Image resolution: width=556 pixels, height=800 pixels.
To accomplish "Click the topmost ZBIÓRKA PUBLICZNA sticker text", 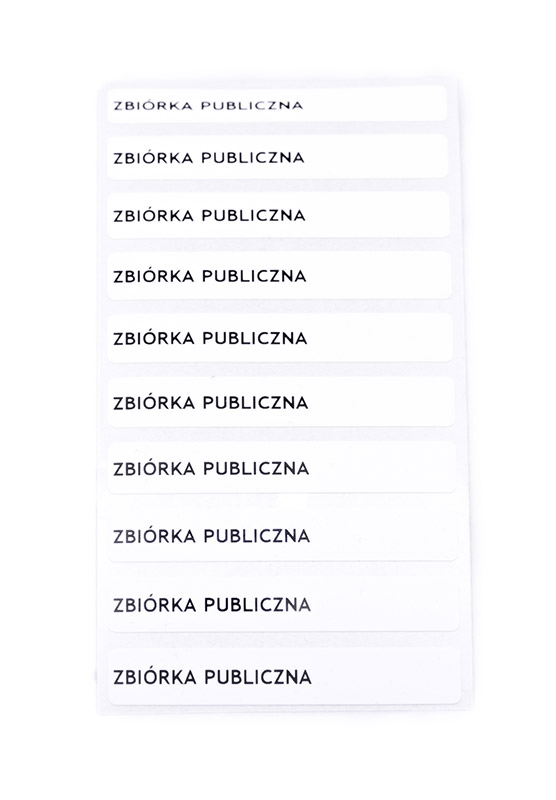I will (x=208, y=106).
